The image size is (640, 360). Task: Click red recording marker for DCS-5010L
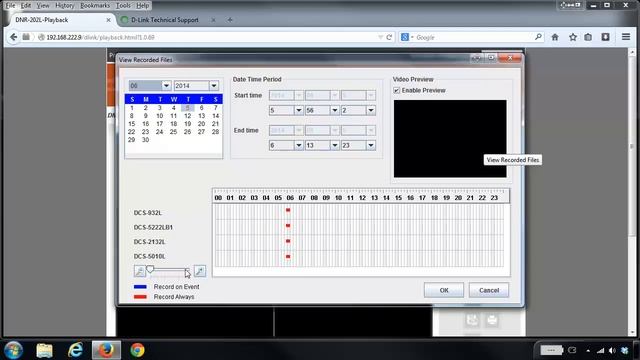point(288,256)
